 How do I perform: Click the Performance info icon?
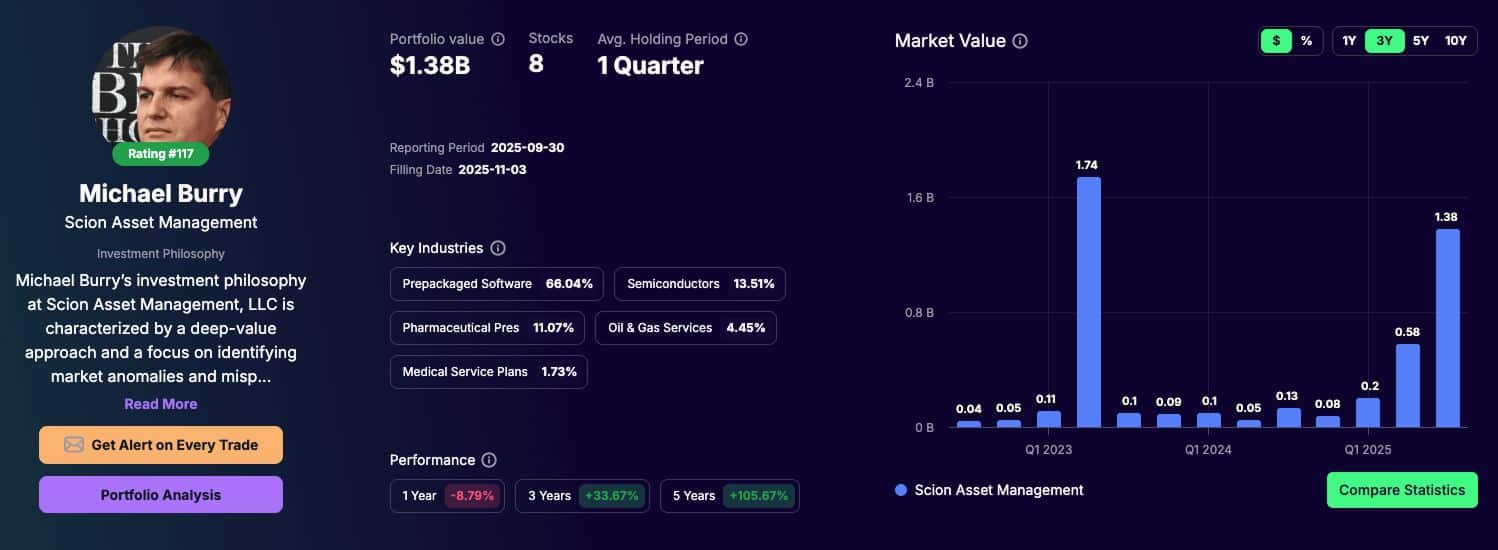click(x=489, y=460)
